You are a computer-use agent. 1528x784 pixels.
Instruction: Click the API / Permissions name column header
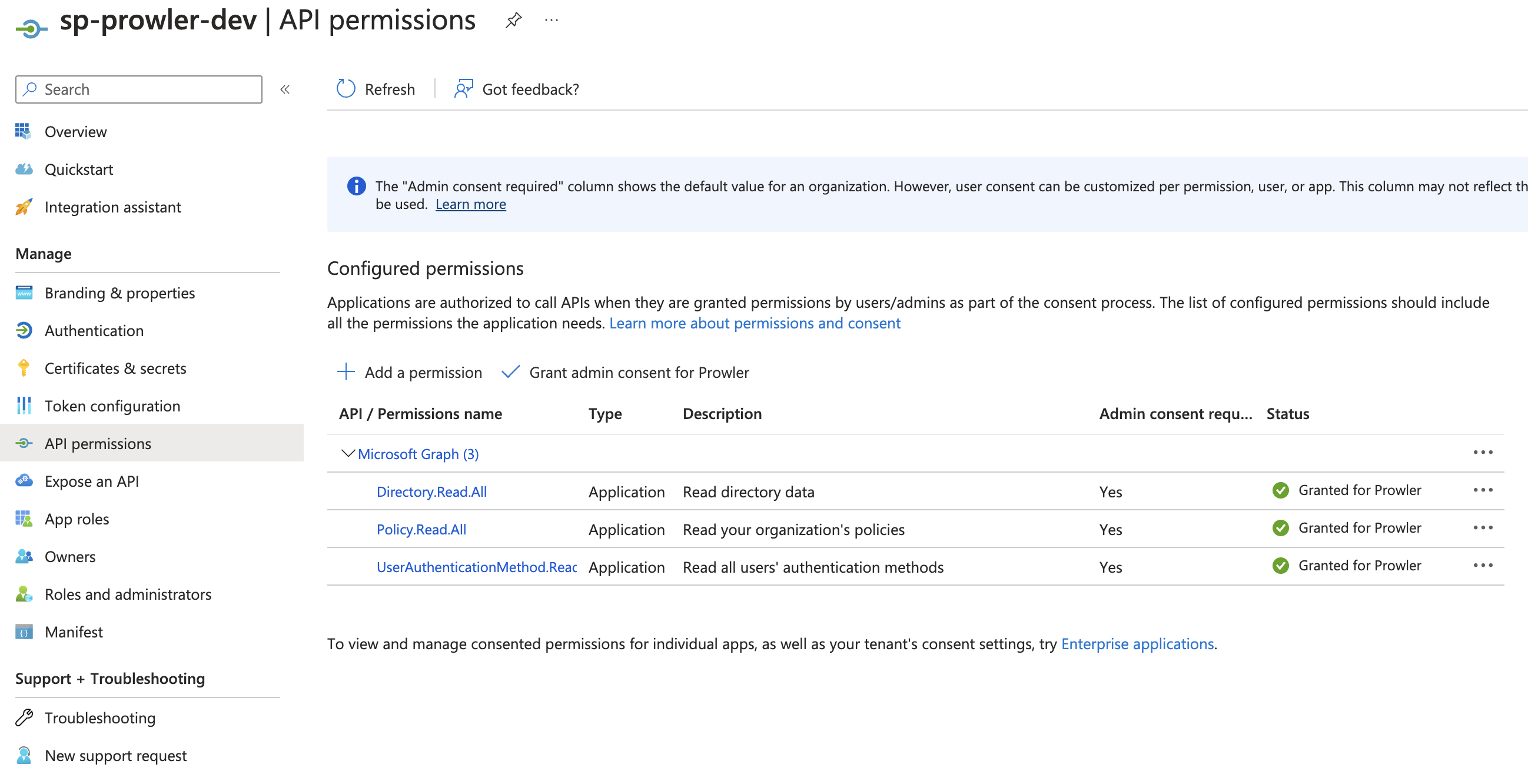tap(420, 413)
